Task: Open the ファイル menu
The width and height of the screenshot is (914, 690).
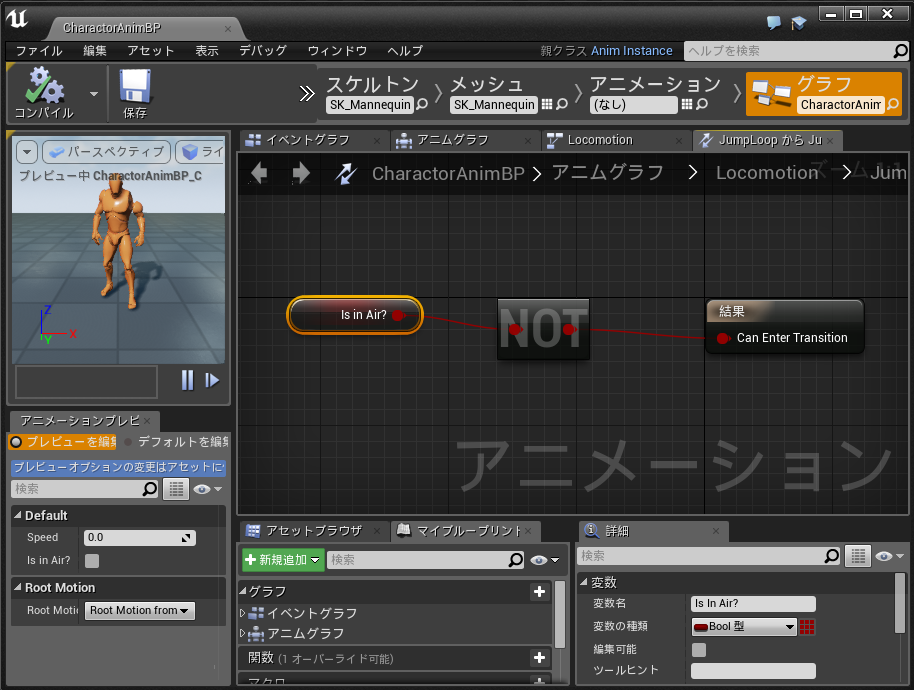Action: (39, 51)
